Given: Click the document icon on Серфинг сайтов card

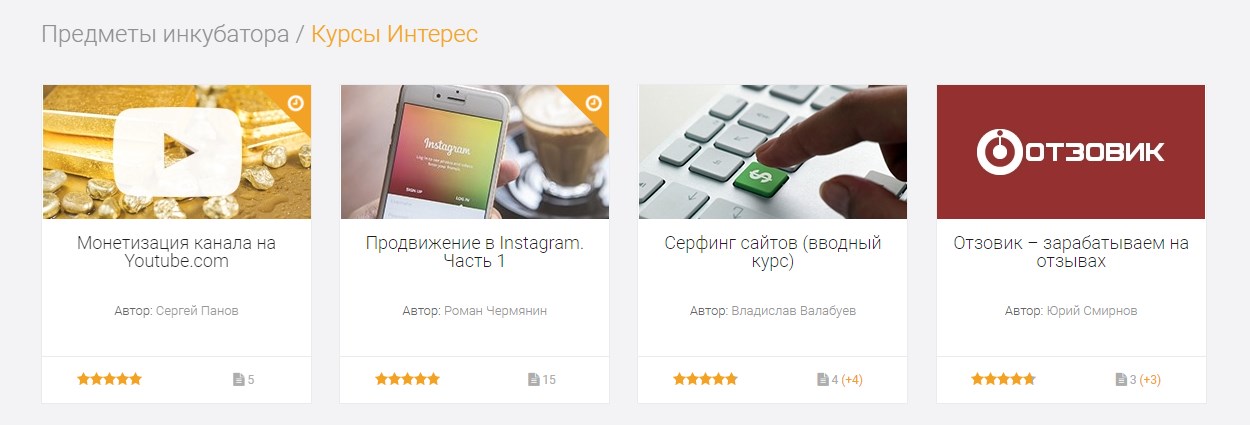Looking at the screenshot, I should 822,380.
